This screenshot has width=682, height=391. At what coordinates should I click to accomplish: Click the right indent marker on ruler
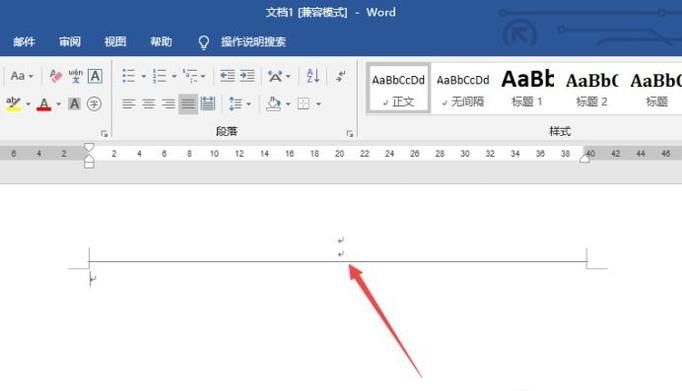click(x=585, y=159)
